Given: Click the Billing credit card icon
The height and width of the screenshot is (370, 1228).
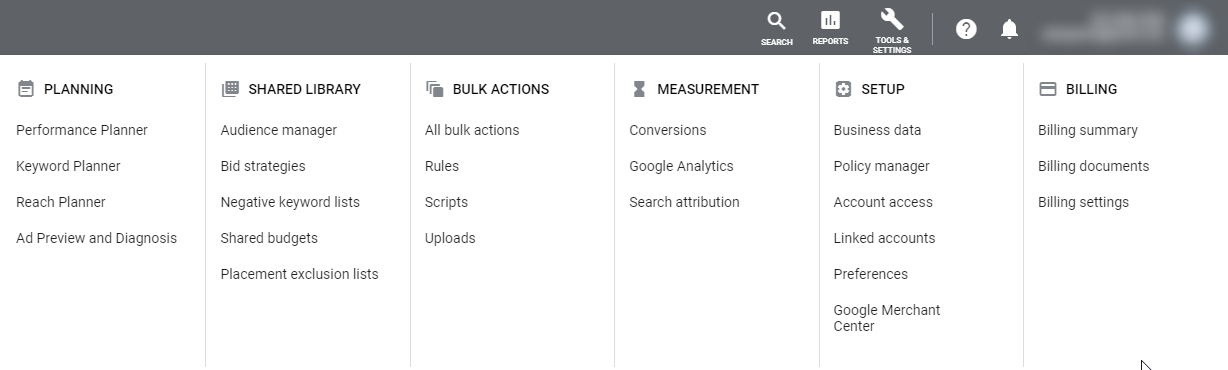Looking at the screenshot, I should (1048, 89).
